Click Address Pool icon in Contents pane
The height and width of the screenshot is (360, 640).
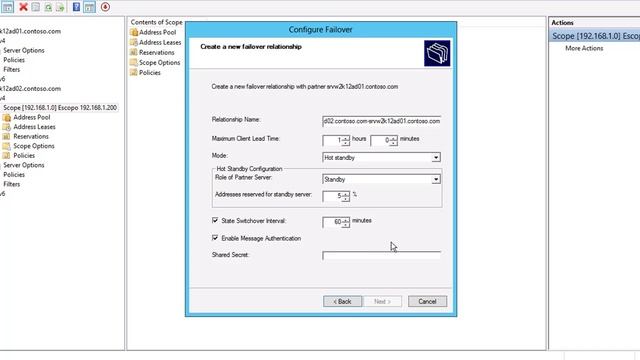134,32
